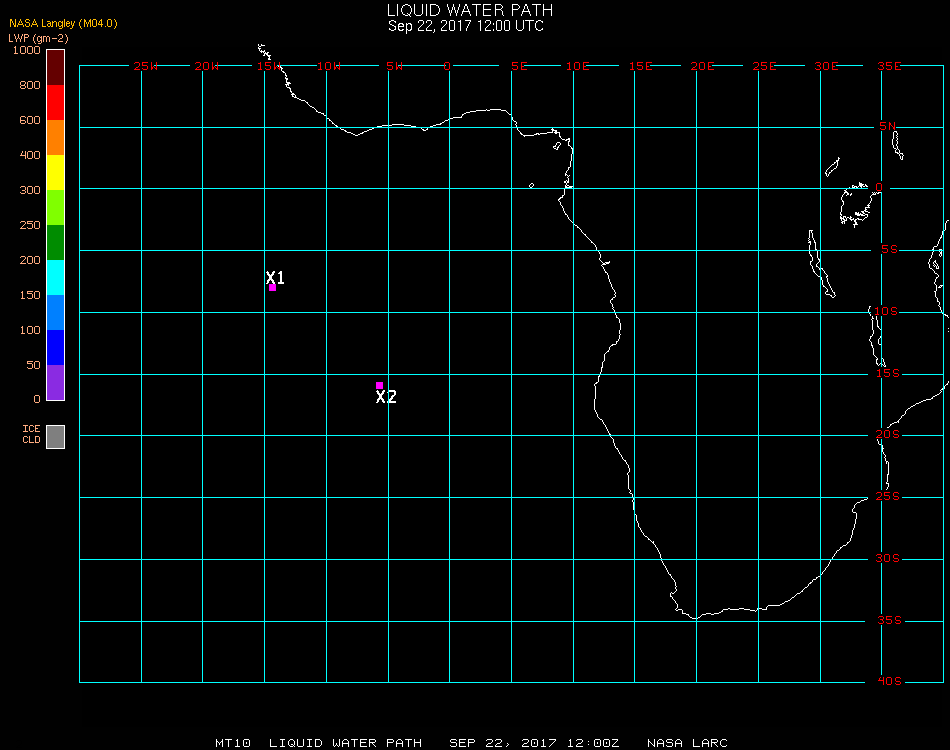Click the 10E longitude label
The width and height of the screenshot is (950, 750).
pyautogui.click(x=577, y=66)
